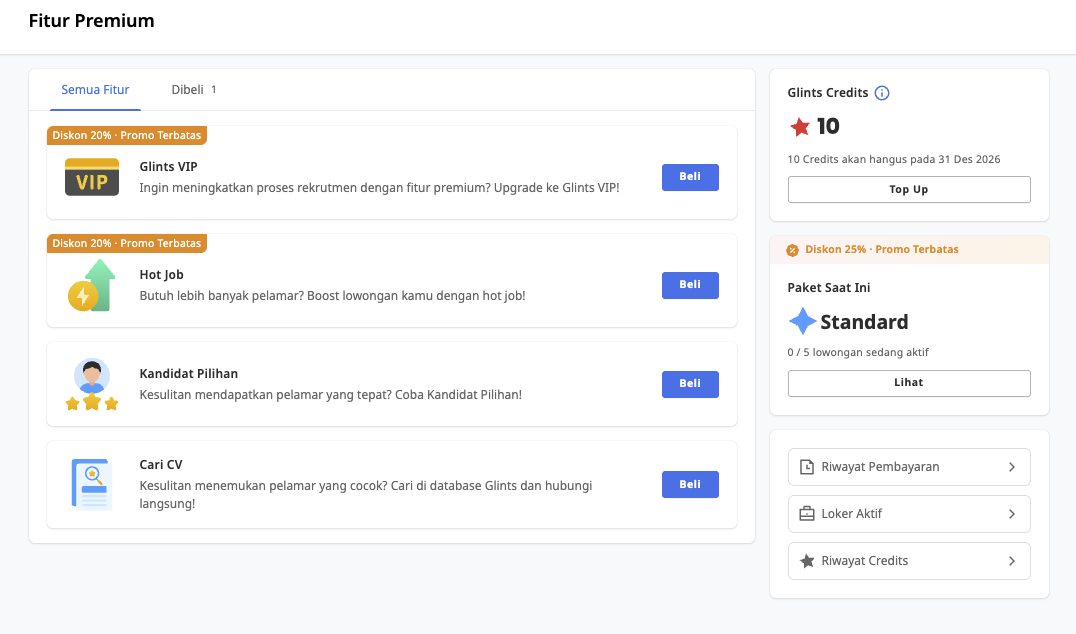
Task: Click the Fitur Premium page heading
Action: tap(91, 21)
